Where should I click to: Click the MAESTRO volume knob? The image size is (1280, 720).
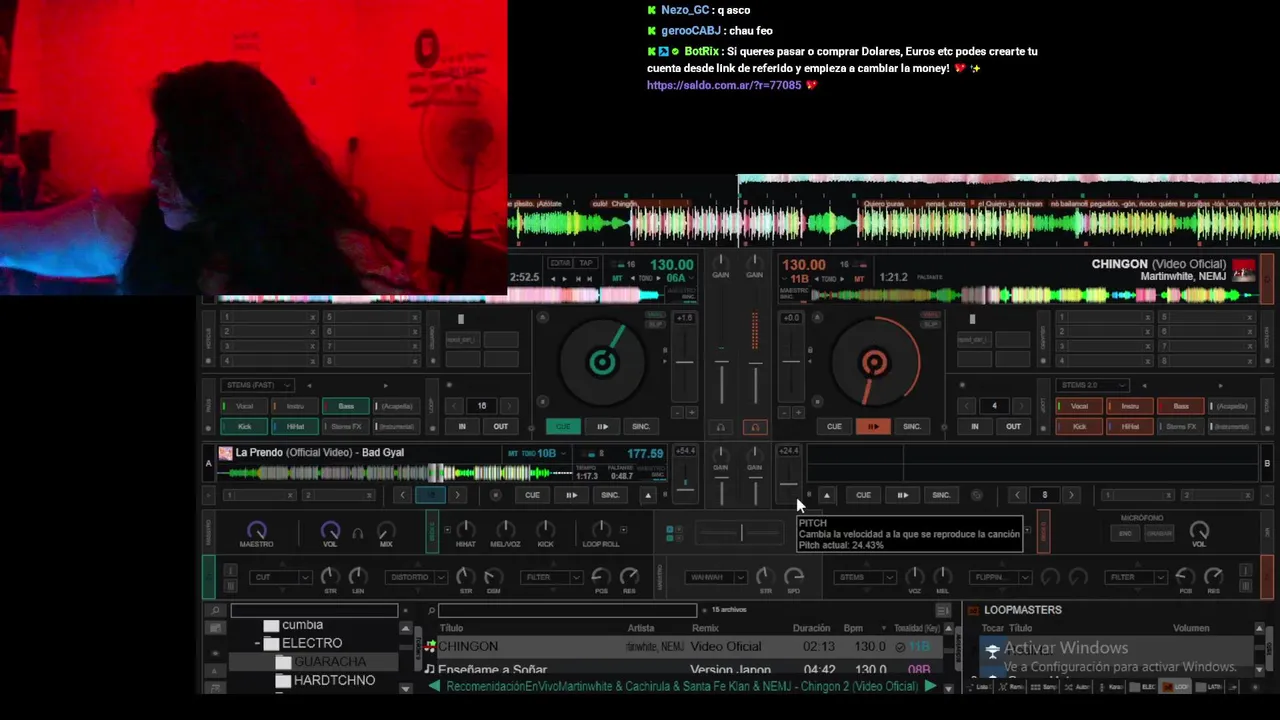(256, 530)
